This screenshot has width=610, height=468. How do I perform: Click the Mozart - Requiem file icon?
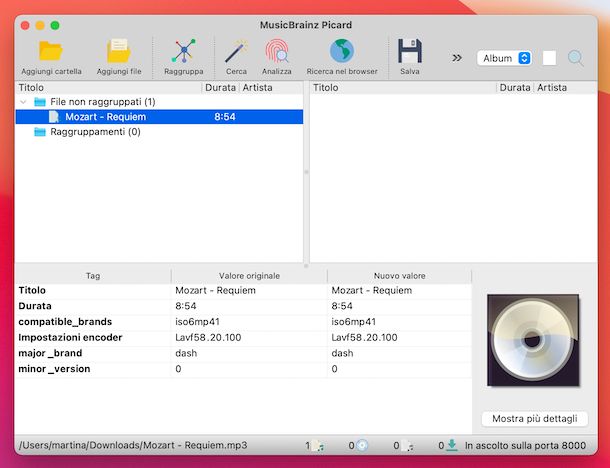[x=54, y=117]
